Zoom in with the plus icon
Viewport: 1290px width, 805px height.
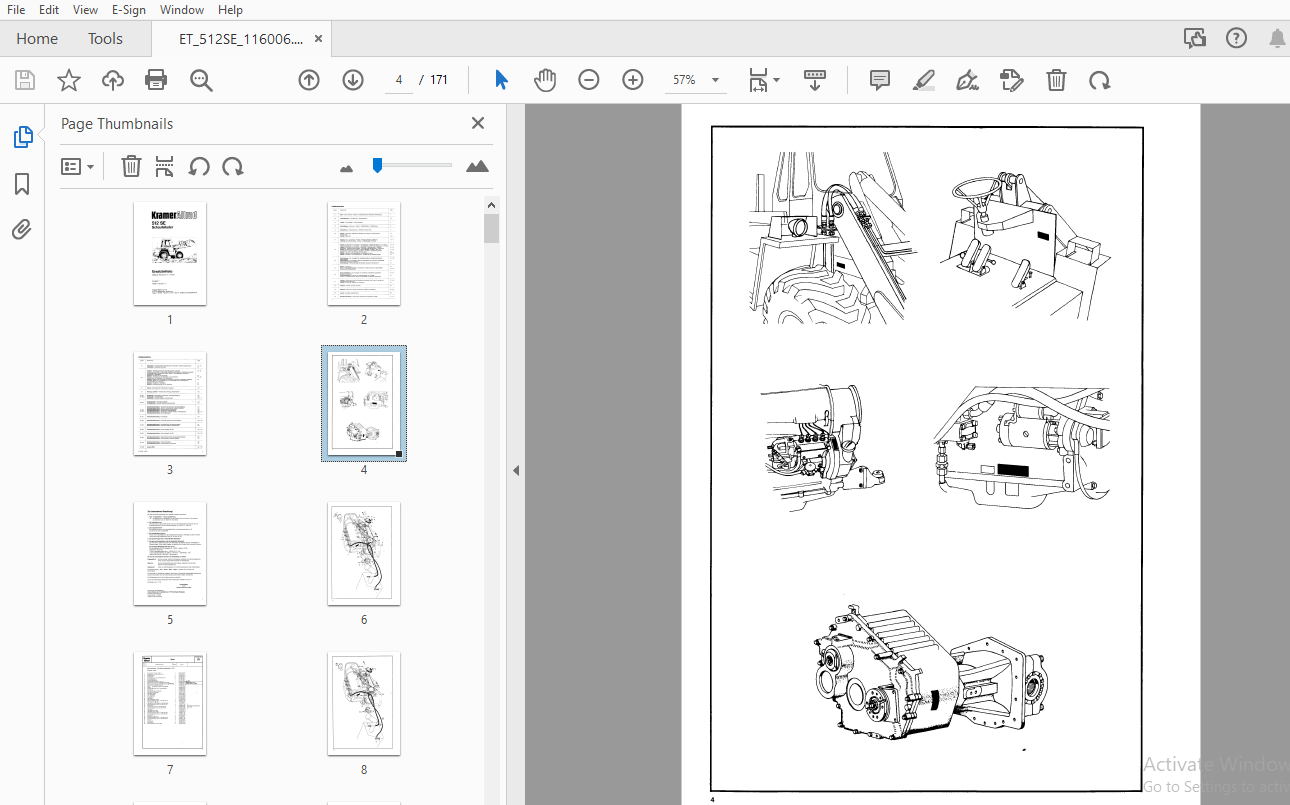pos(633,80)
